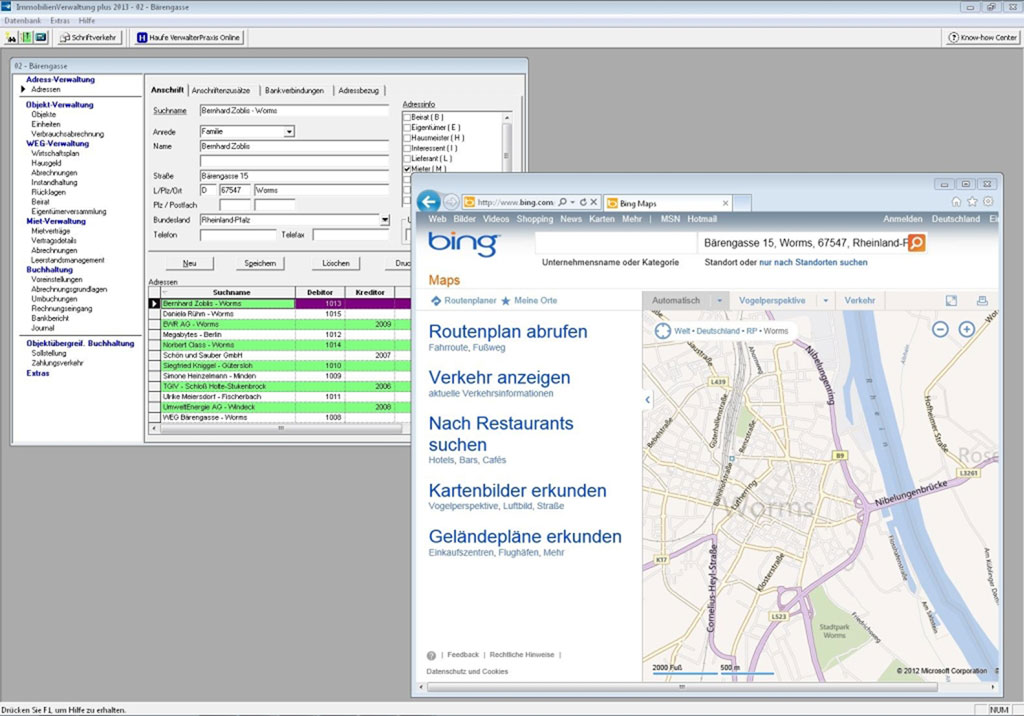This screenshot has width=1024, height=716.
Task: Click the orange Bing search button
Action: click(916, 242)
